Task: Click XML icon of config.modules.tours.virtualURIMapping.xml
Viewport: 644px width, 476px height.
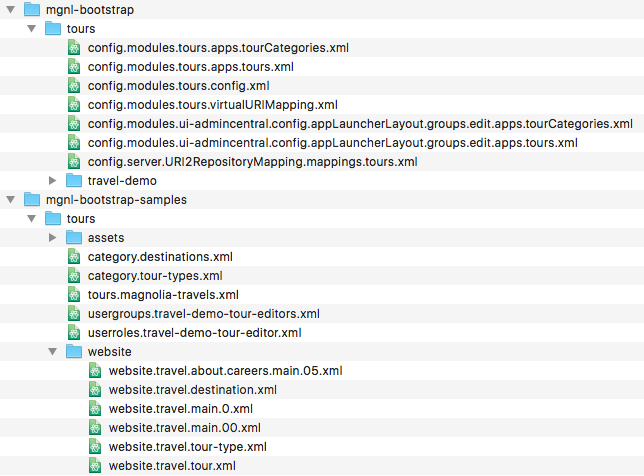Action: tap(74, 105)
